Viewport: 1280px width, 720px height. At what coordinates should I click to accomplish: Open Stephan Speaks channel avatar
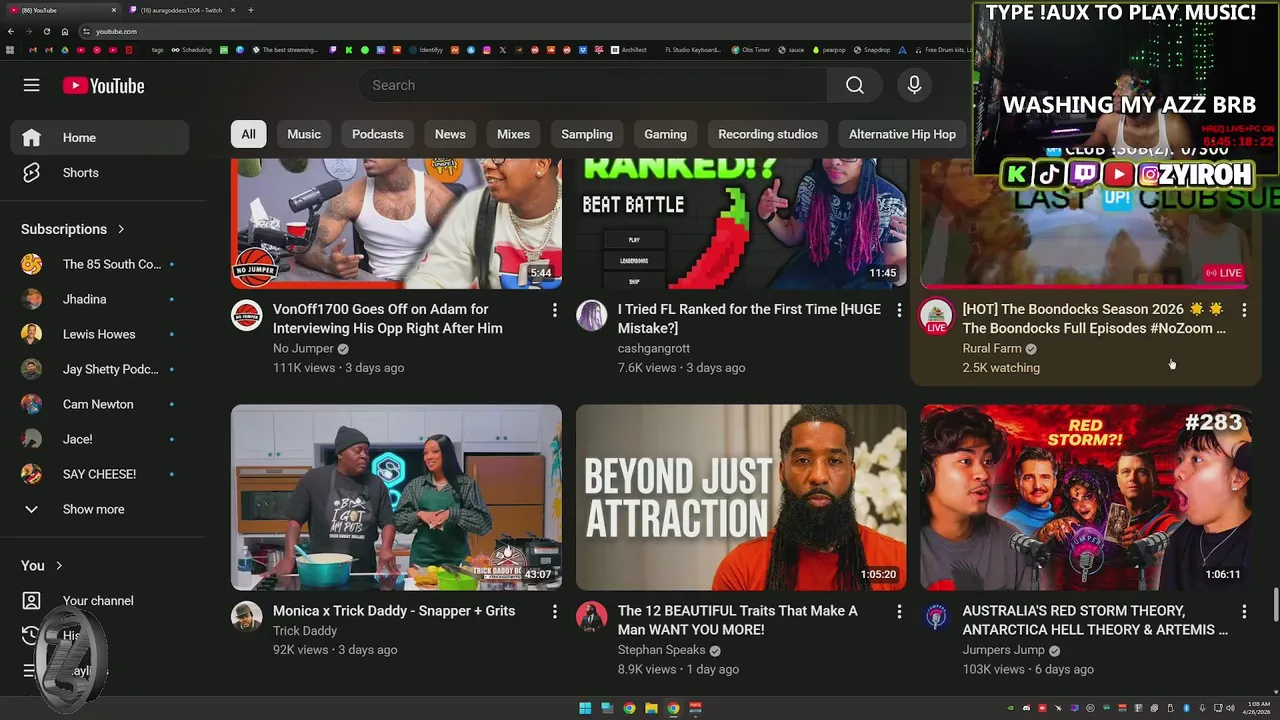(592, 617)
